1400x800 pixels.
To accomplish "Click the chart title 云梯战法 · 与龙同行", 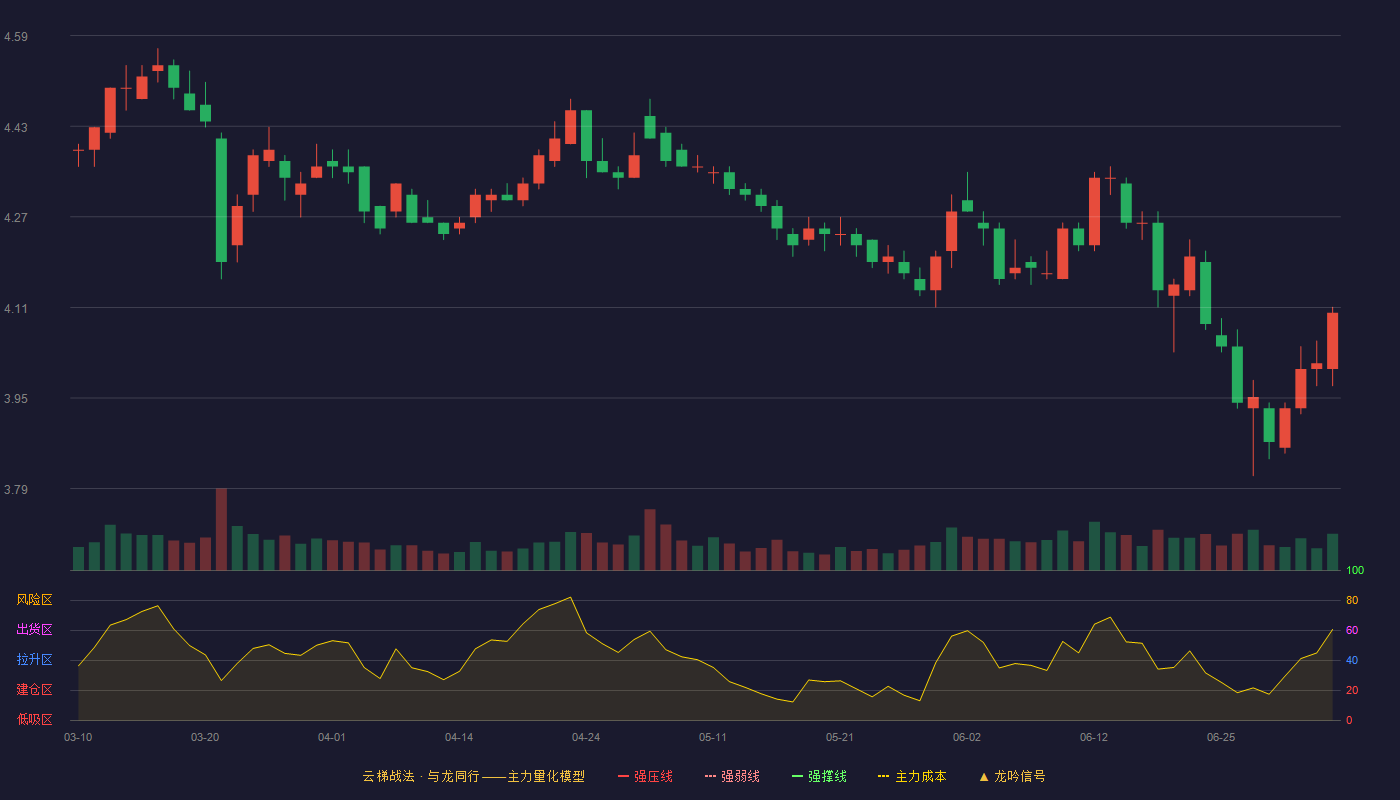I will point(420,776).
